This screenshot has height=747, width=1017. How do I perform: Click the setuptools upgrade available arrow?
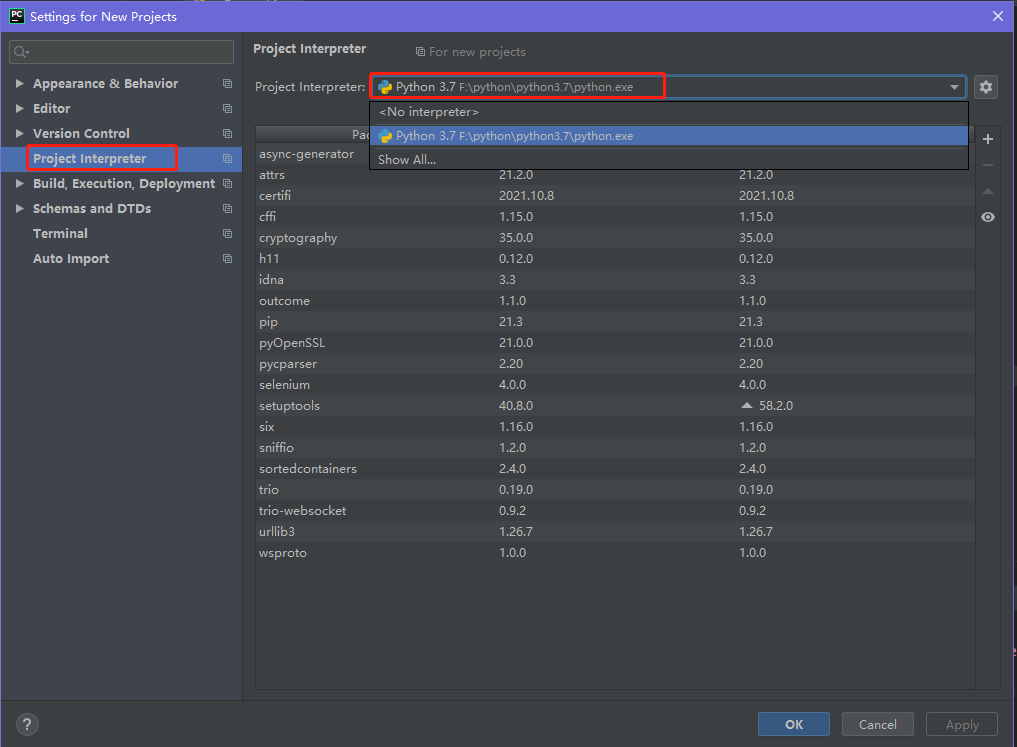[747, 405]
